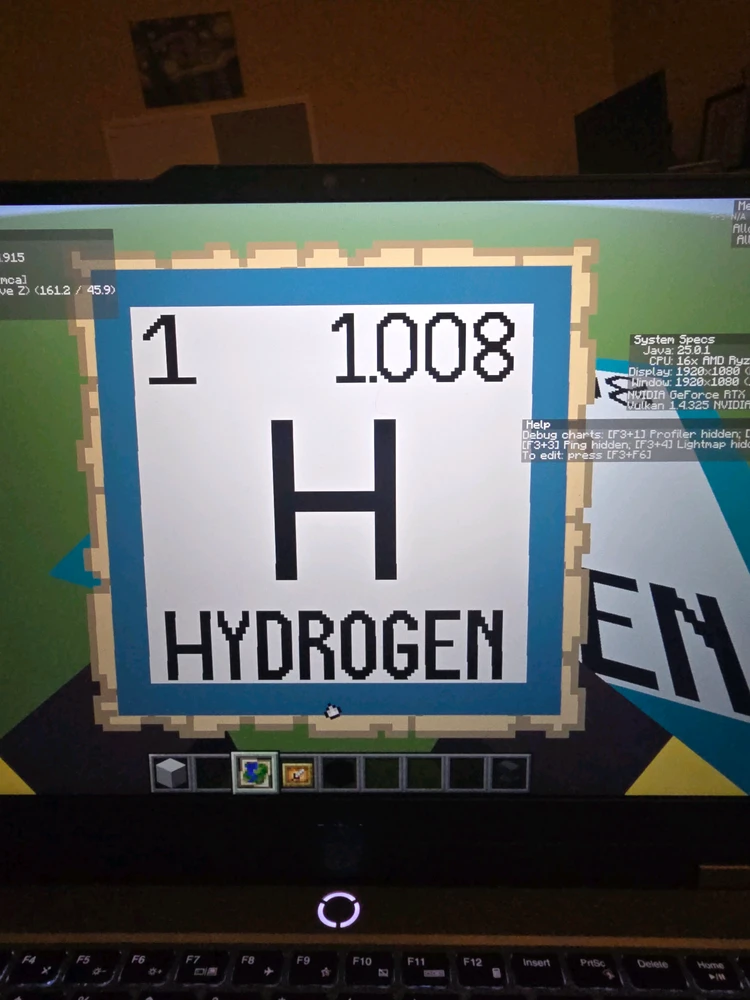The image size is (750, 1000).
Task: Select the white block in the hotbar
Action: (171, 773)
